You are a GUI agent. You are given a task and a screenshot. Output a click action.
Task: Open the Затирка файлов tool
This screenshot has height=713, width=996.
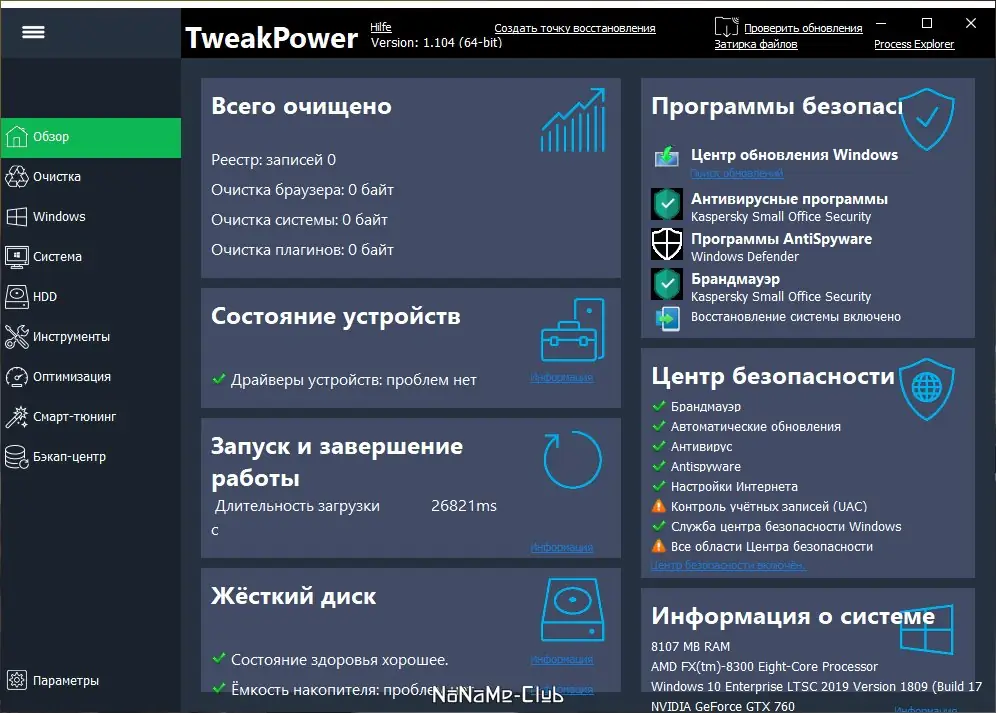756,44
